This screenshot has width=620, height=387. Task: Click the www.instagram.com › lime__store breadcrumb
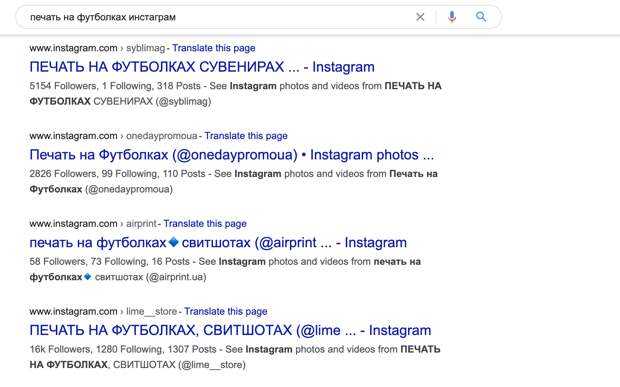[x=103, y=311]
